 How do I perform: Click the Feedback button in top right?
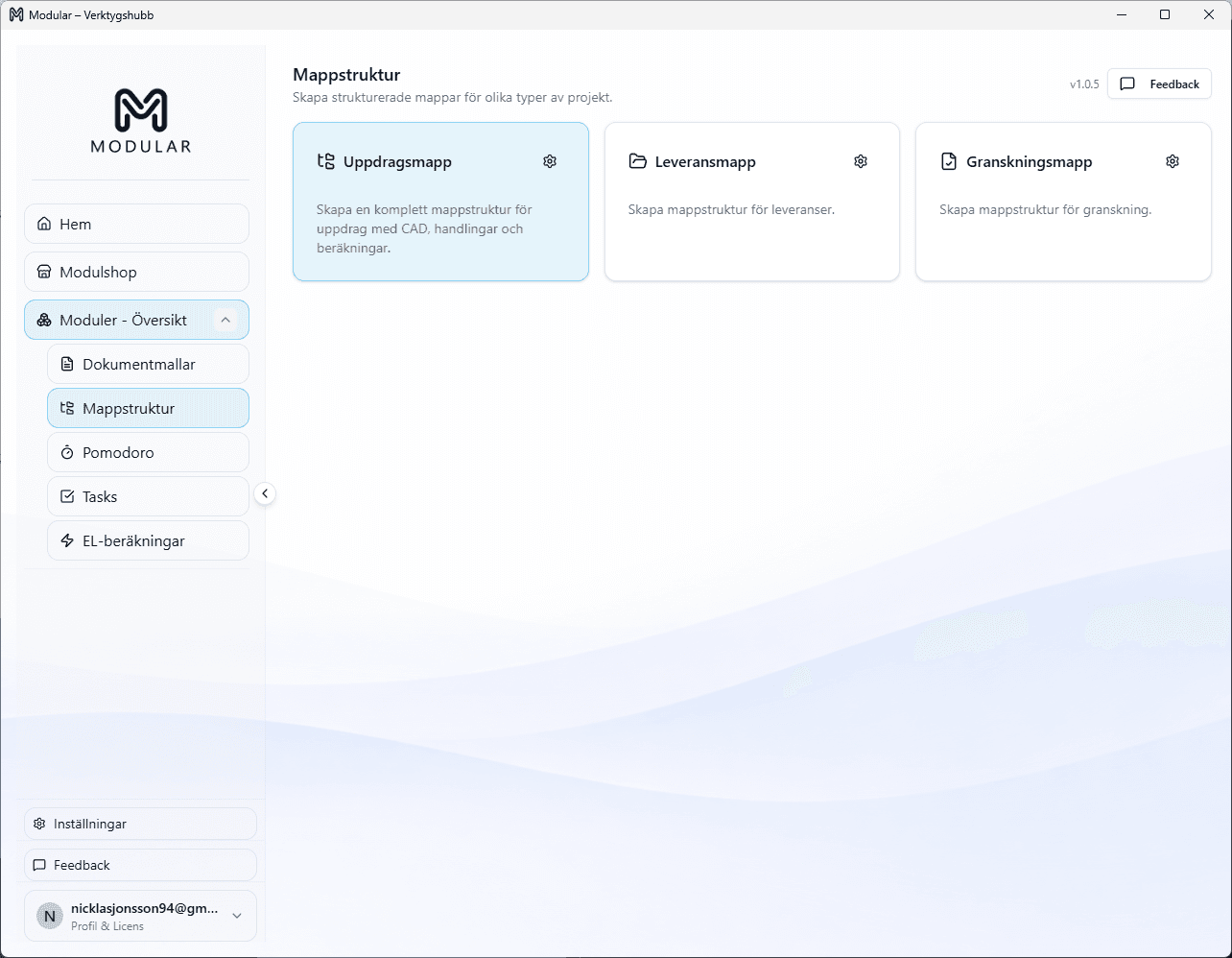click(x=1159, y=84)
